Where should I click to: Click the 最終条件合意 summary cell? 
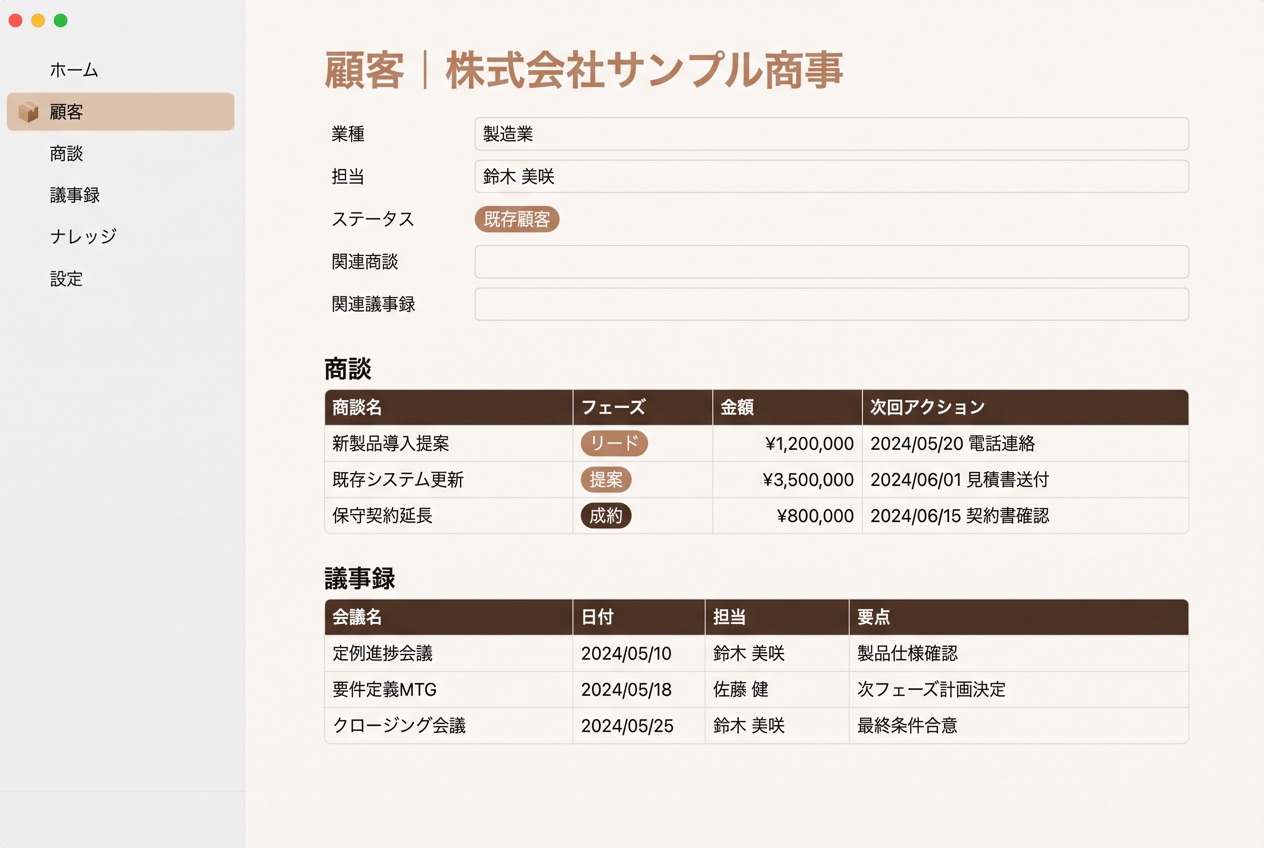(x=1018, y=725)
